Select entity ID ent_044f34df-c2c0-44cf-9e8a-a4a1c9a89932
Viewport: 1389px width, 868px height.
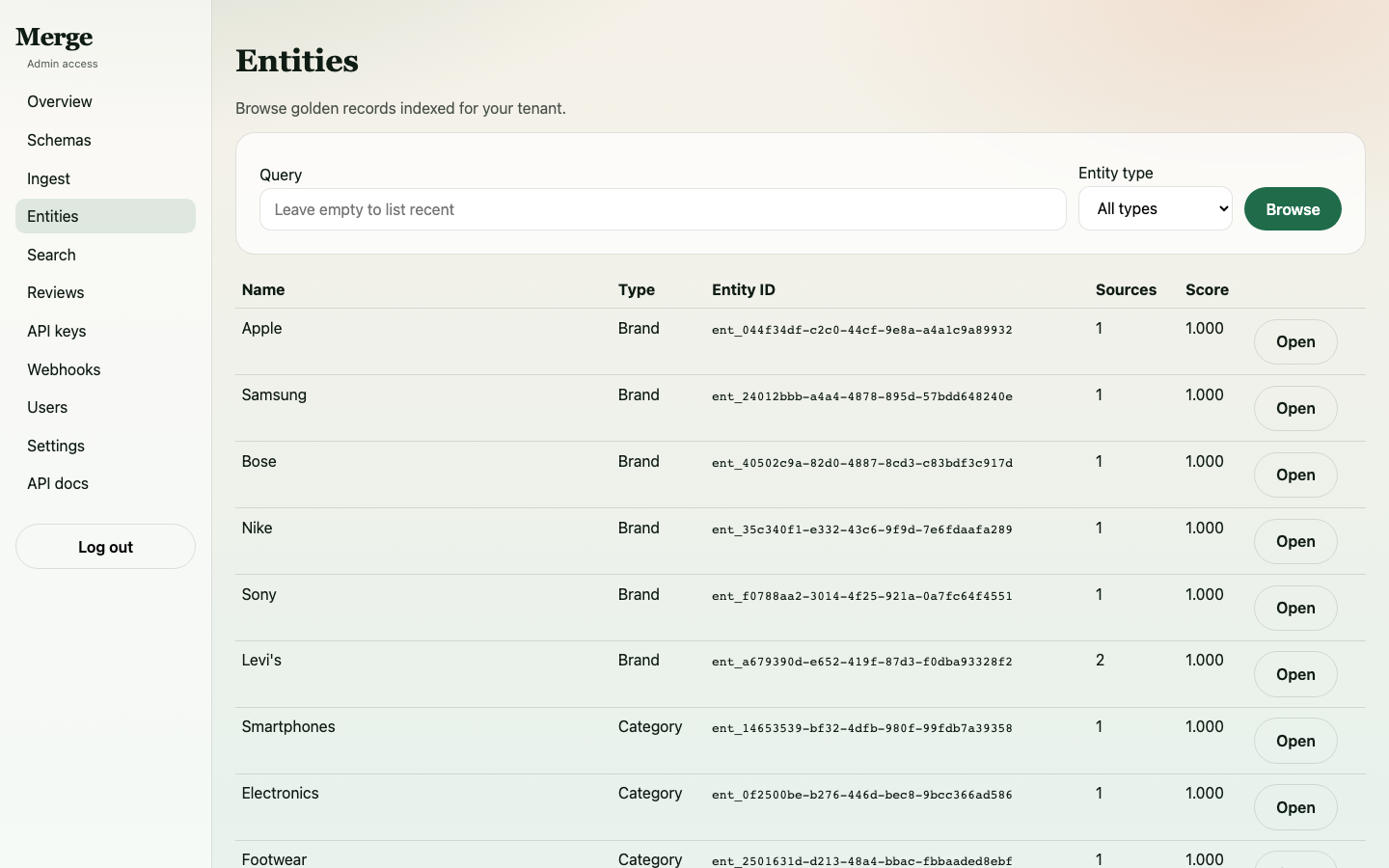pyautogui.click(x=862, y=330)
